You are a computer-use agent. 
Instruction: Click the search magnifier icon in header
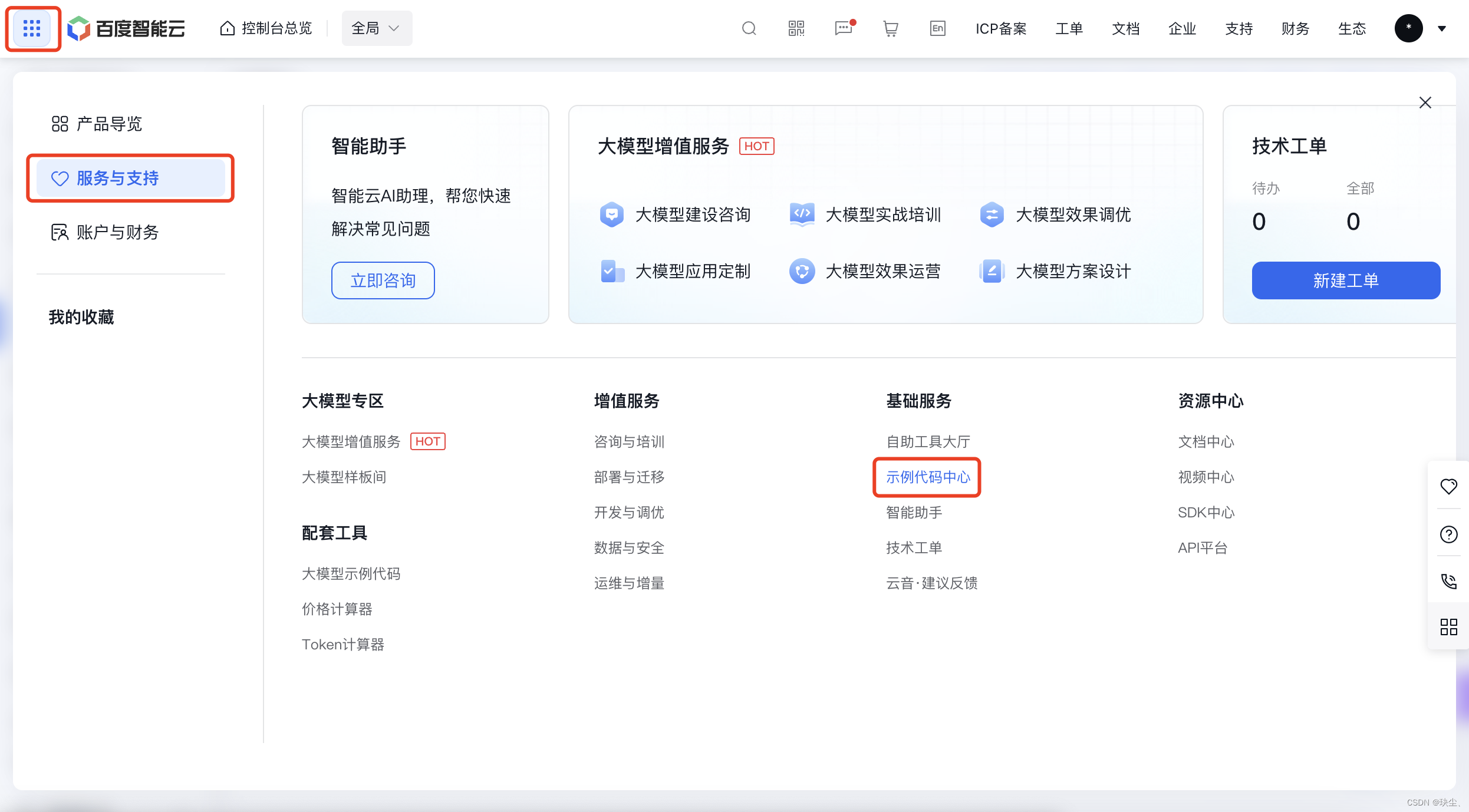click(x=749, y=28)
